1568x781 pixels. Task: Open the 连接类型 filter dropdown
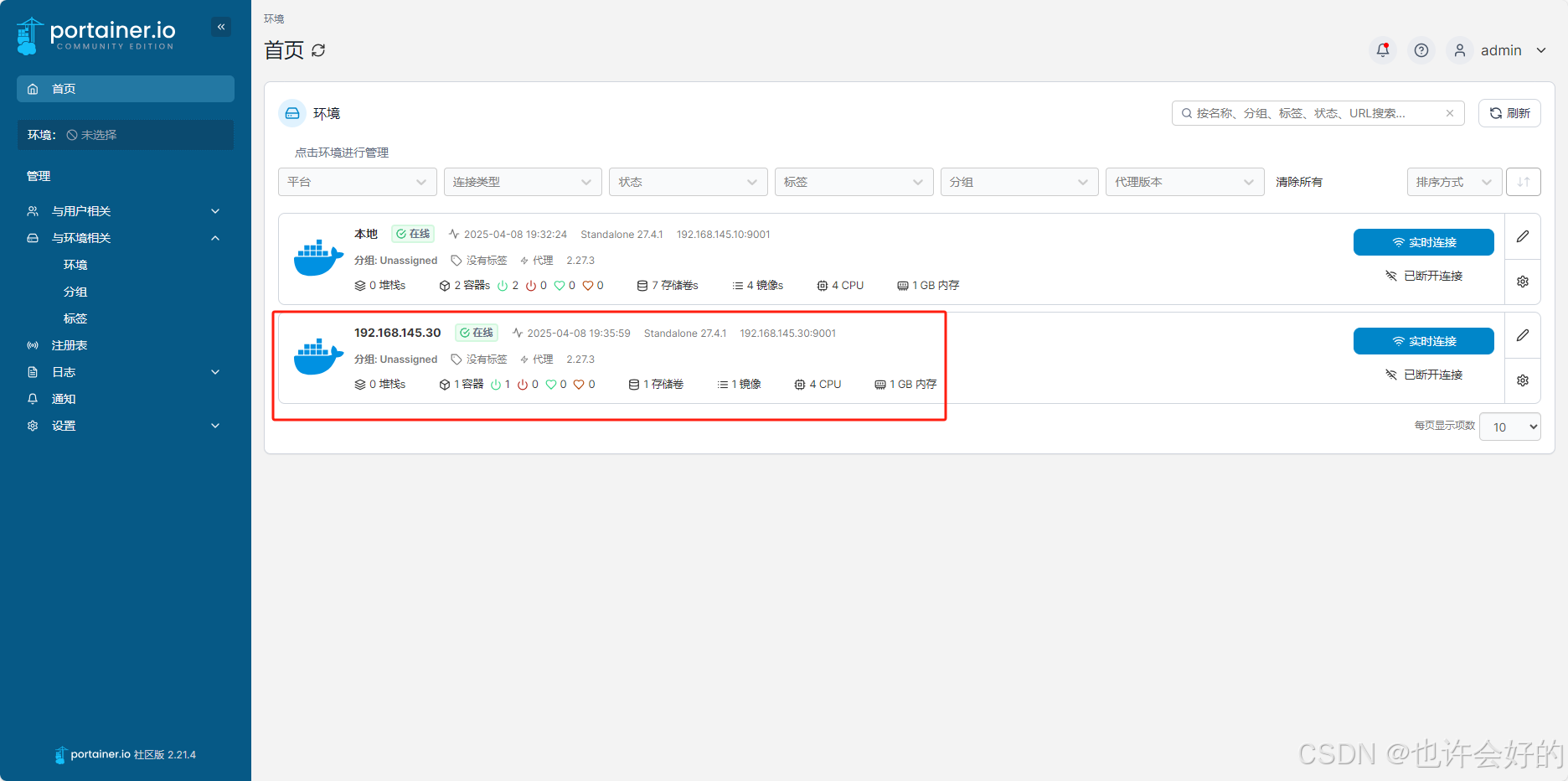pos(523,182)
